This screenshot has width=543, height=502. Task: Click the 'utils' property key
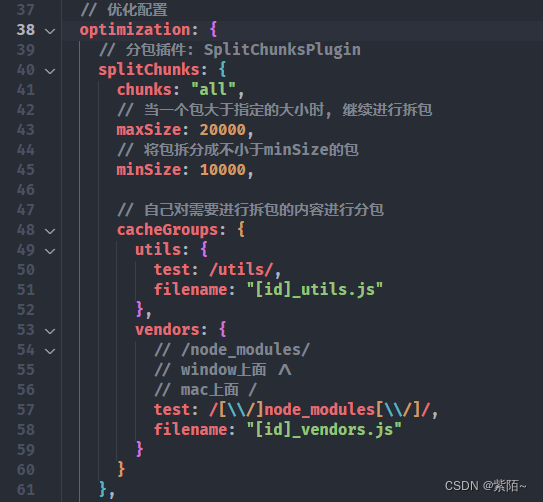158,250
